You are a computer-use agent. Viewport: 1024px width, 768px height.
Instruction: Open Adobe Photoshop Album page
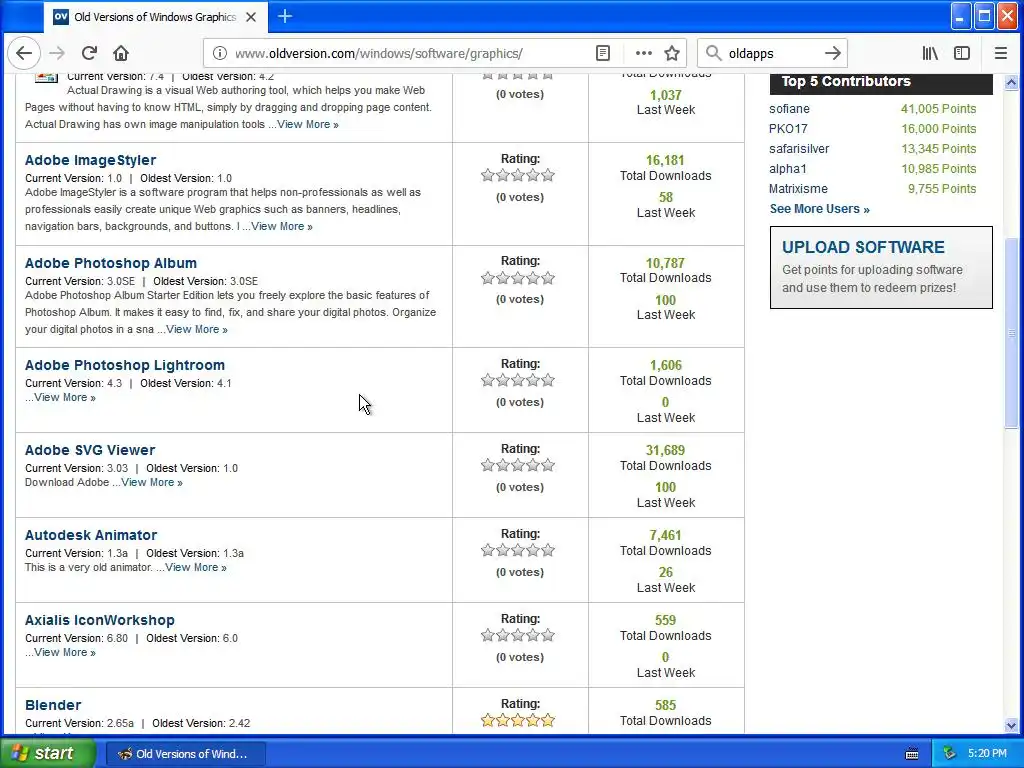tap(110, 263)
